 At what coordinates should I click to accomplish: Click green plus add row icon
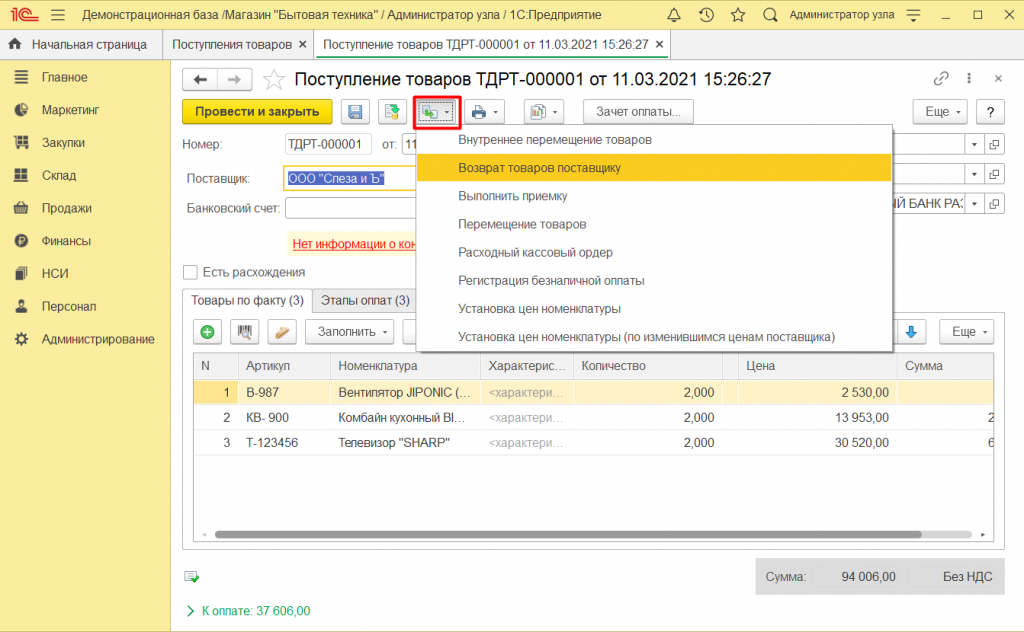pyautogui.click(x=207, y=332)
